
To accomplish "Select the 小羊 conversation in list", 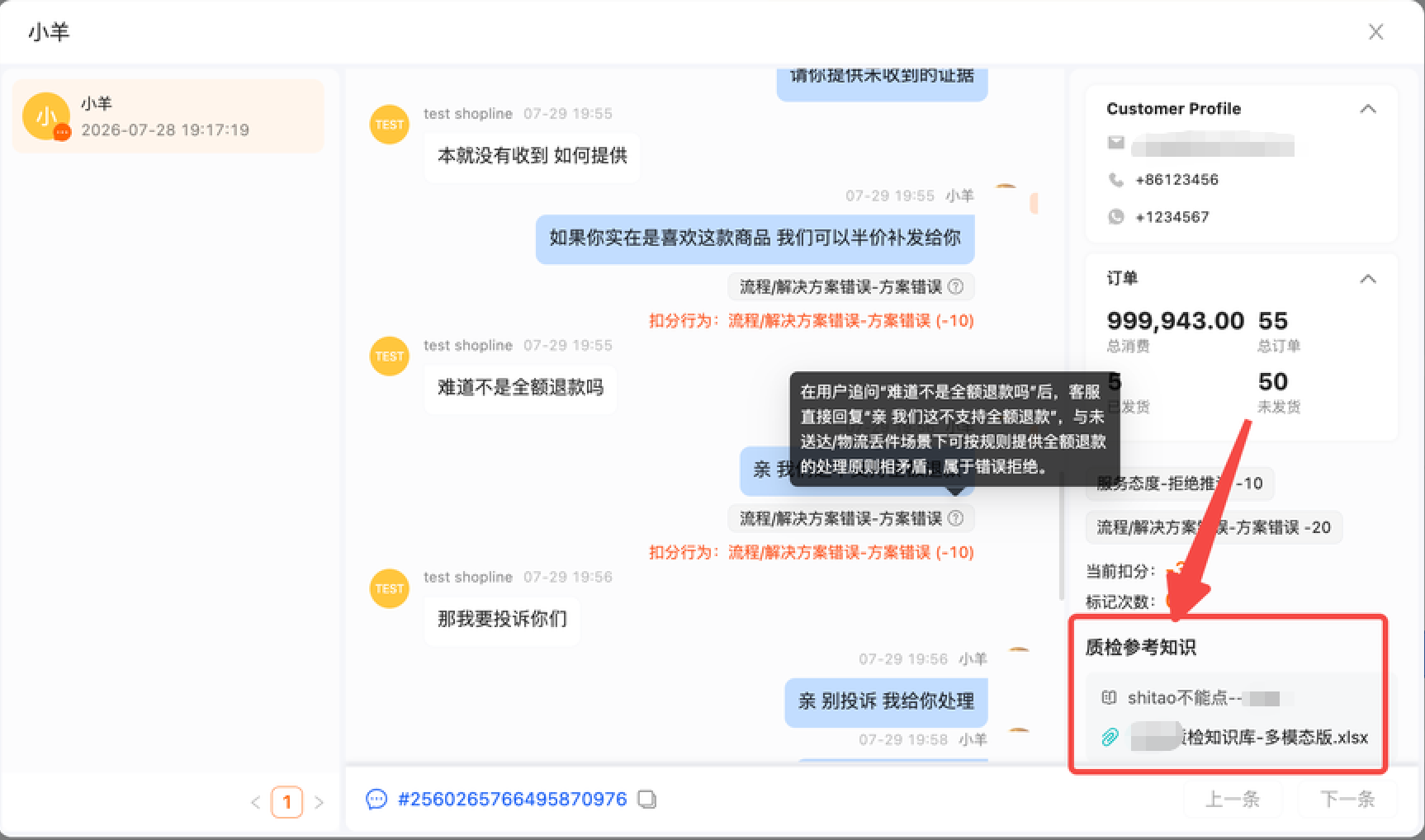I will tap(168, 116).
